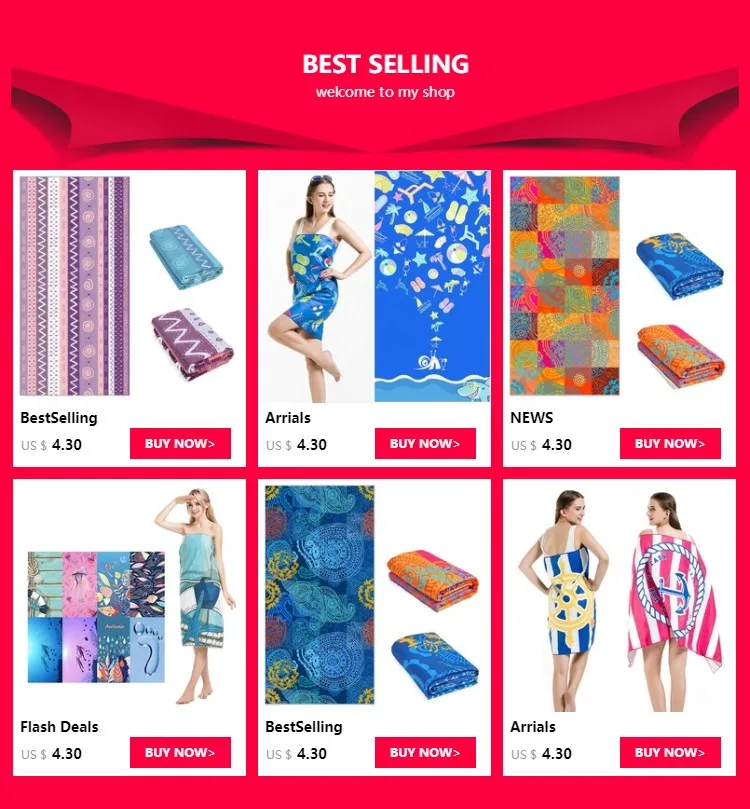This screenshot has height=809, width=750.
Task: Click the BEST SELLING banner heading
Action: (x=385, y=64)
